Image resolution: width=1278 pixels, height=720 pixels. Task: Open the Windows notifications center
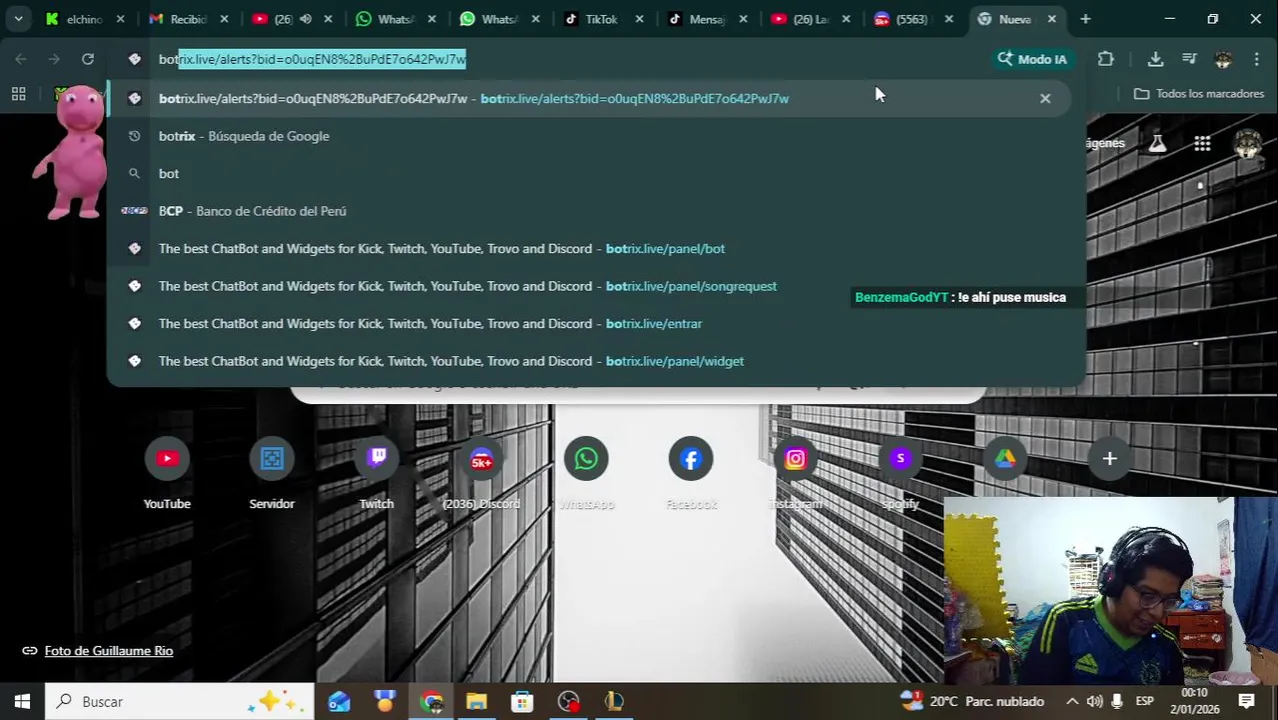(x=1247, y=702)
